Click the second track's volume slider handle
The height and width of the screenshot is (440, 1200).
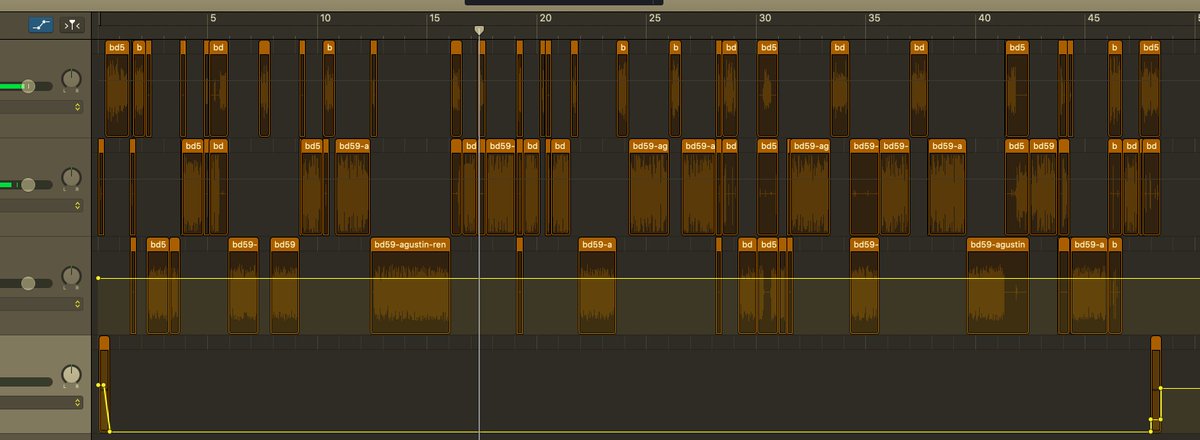click(x=28, y=185)
